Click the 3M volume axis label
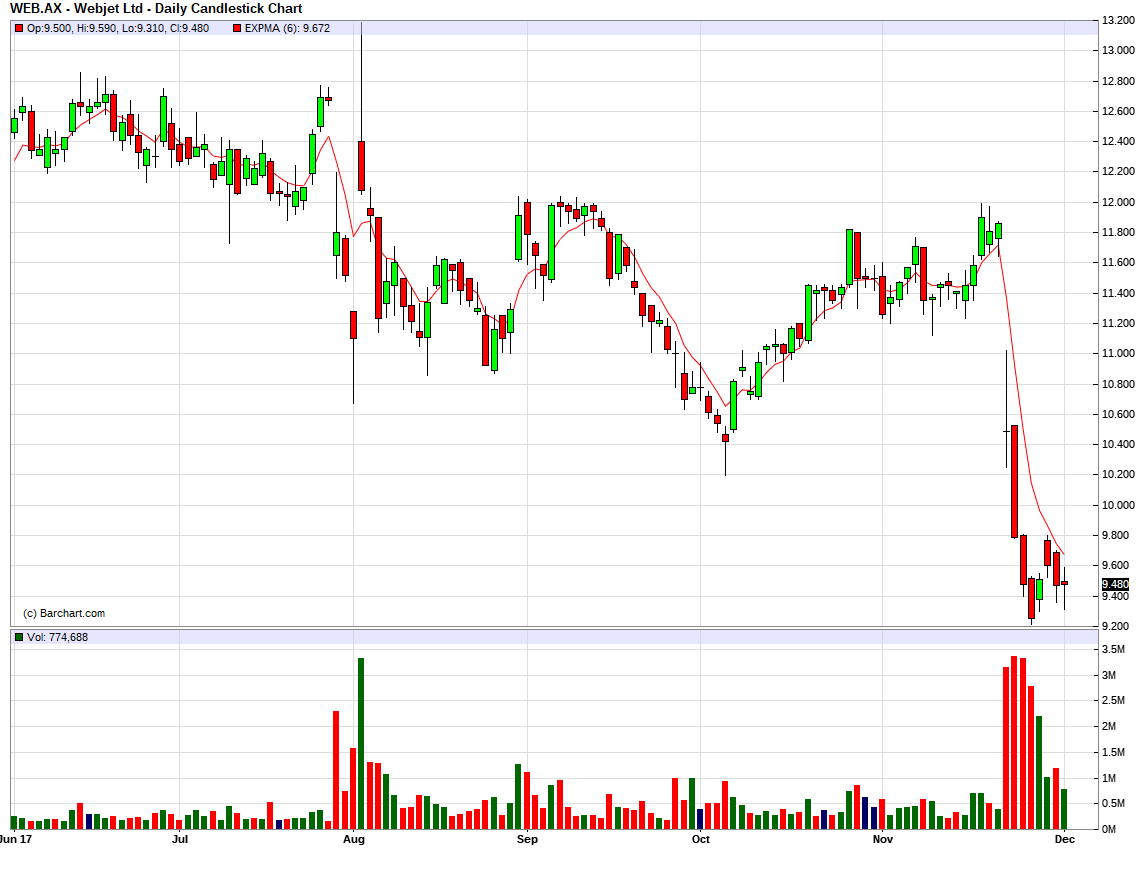 point(1109,675)
